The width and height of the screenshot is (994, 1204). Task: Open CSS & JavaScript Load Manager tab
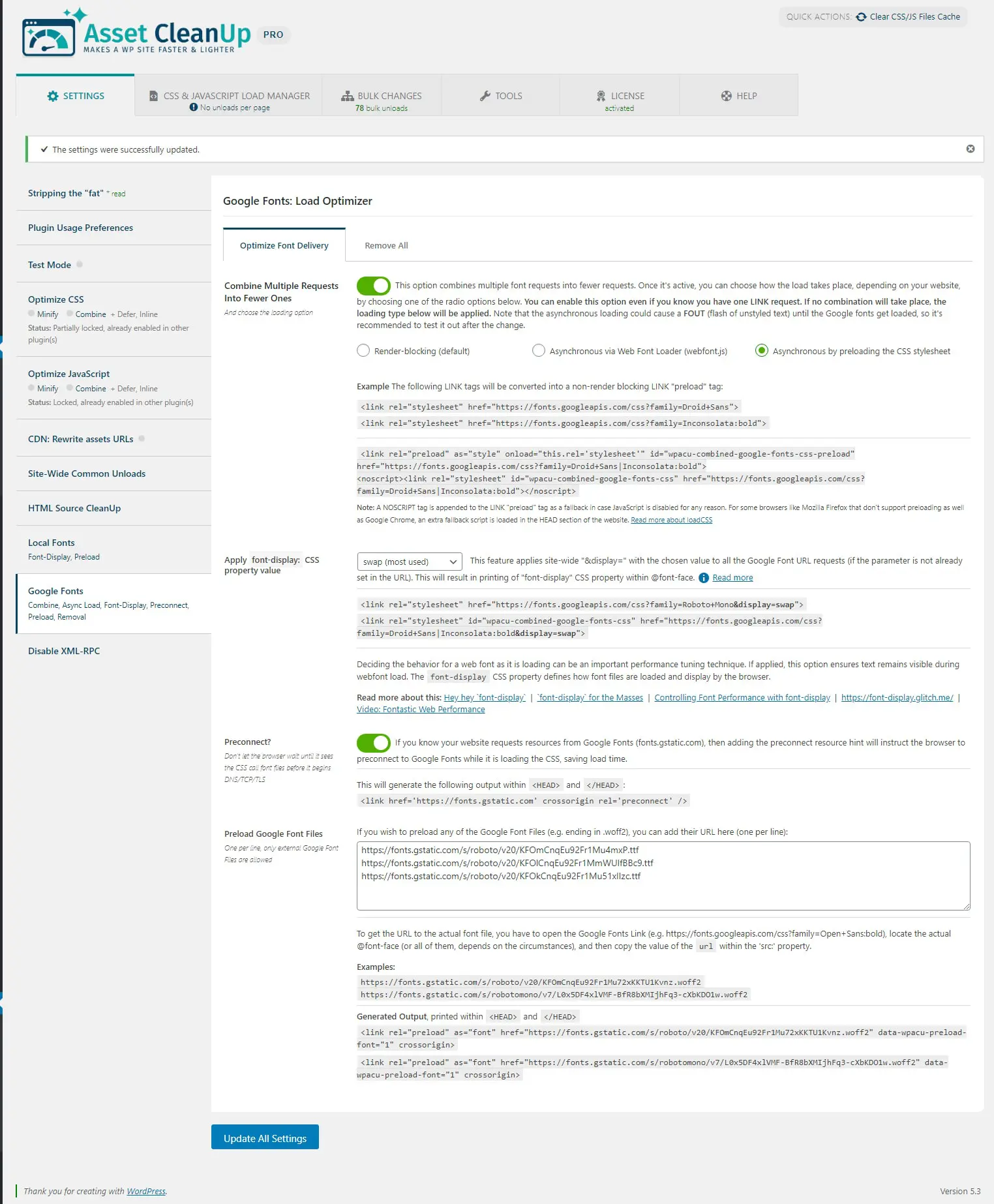[228, 96]
